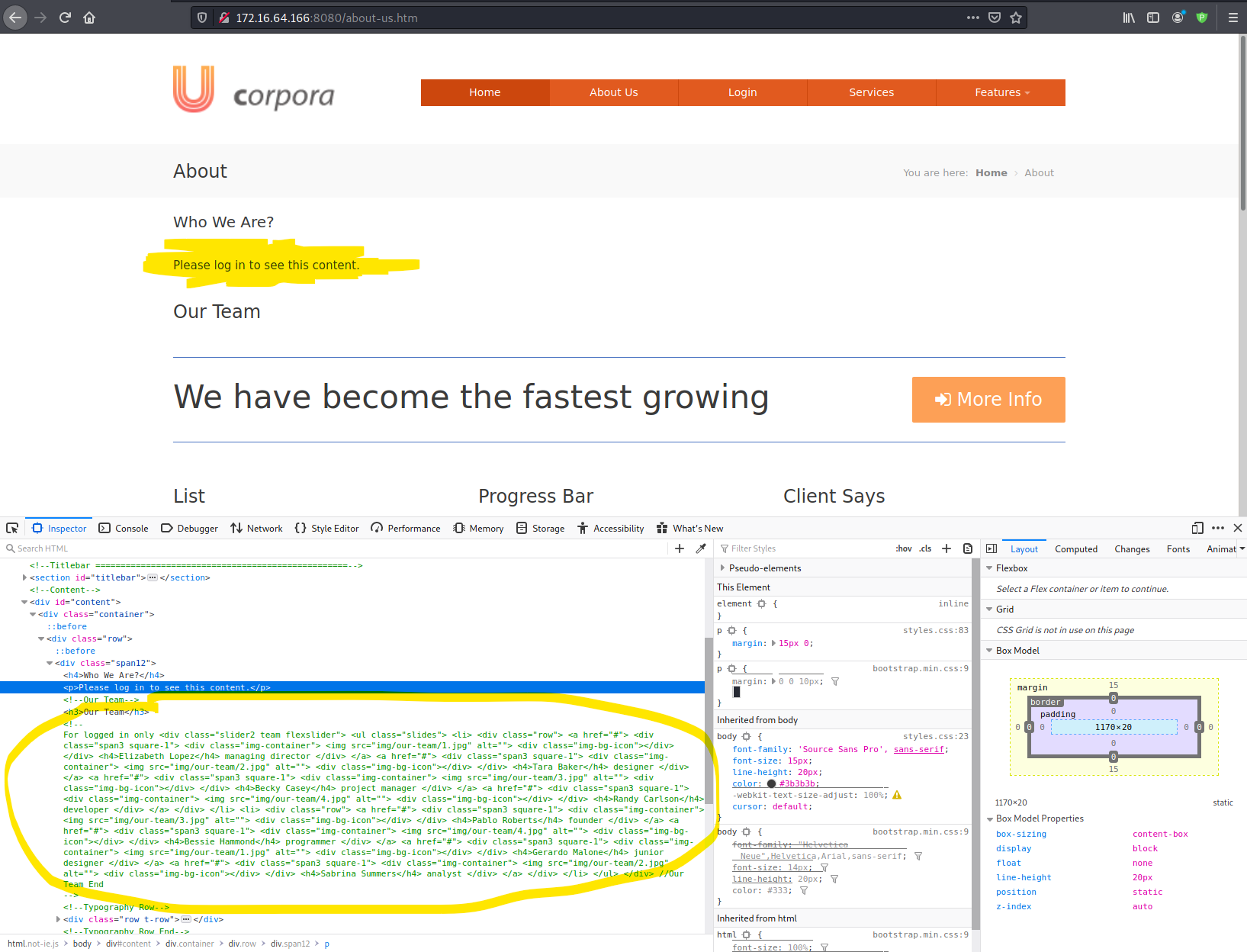Click the 1170×20 content box in box model
This screenshot has height=952, width=1247.
click(1114, 727)
